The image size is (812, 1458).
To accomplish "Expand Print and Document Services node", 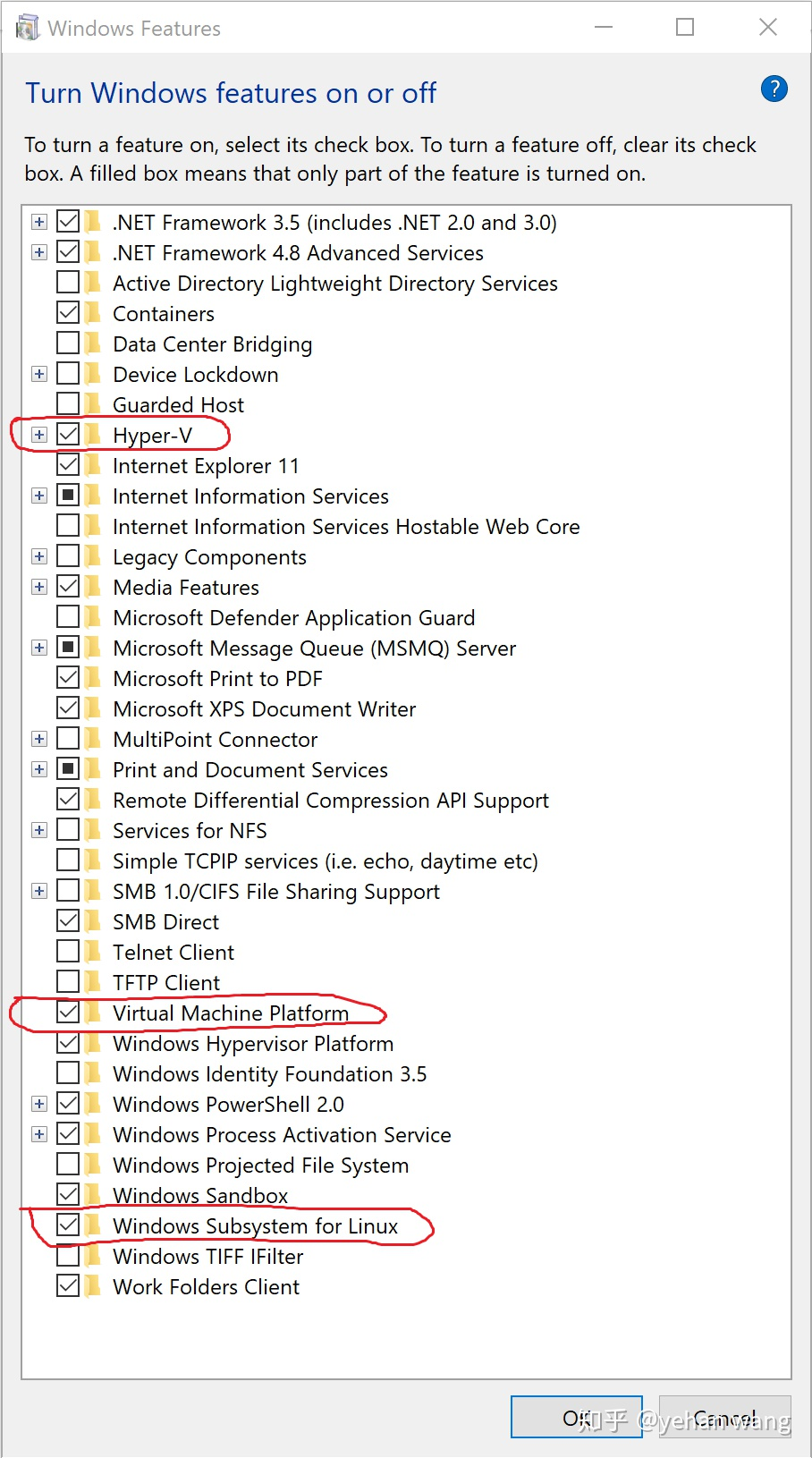I will point(39,769).
